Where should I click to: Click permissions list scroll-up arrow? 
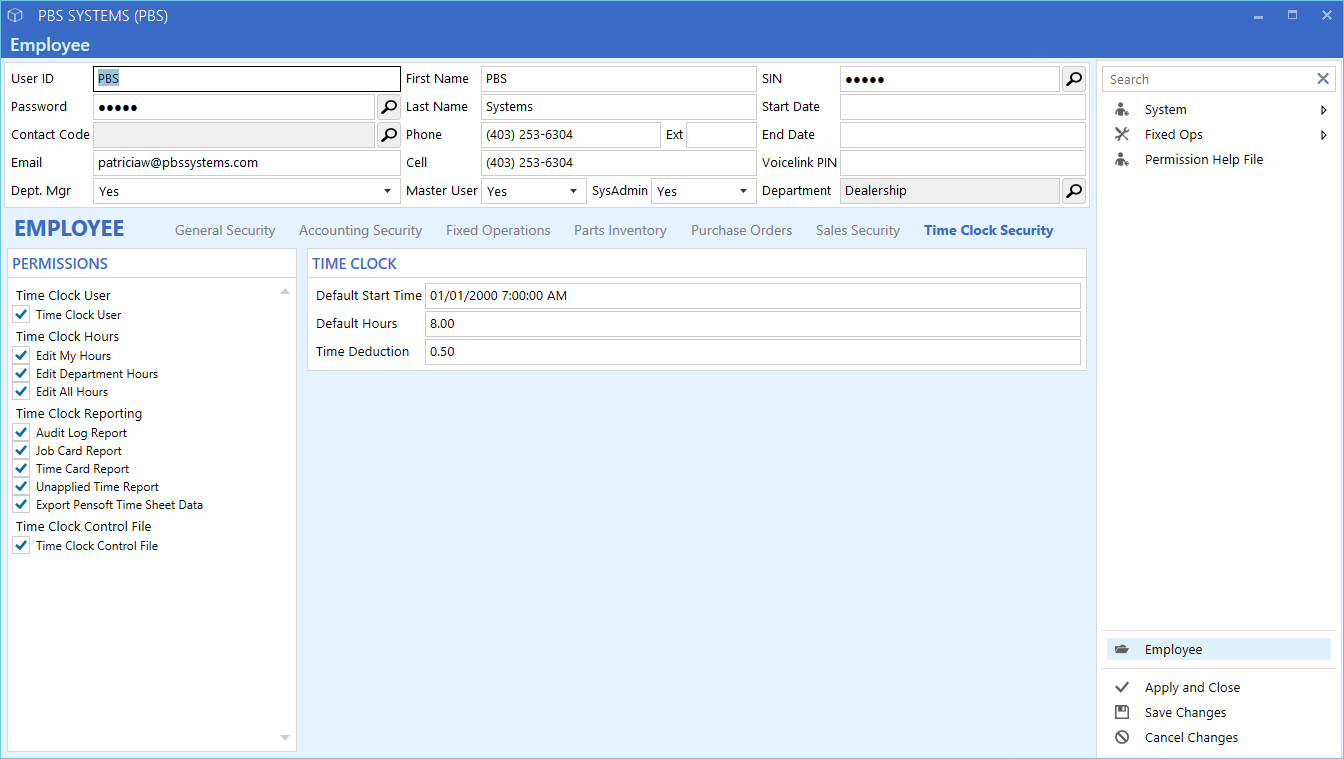(x=285, y=291)
